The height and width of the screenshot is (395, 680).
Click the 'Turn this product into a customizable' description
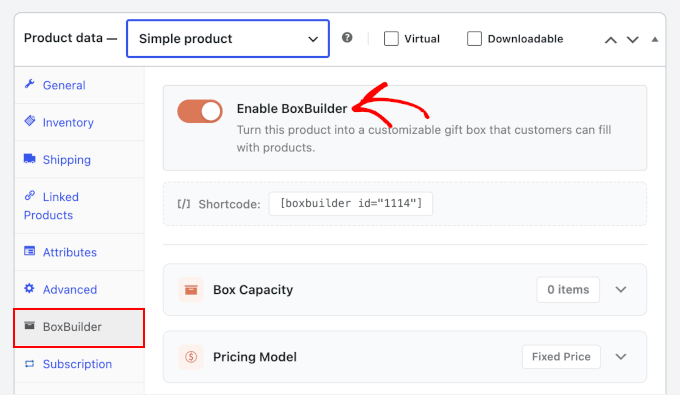click(424, 139)
